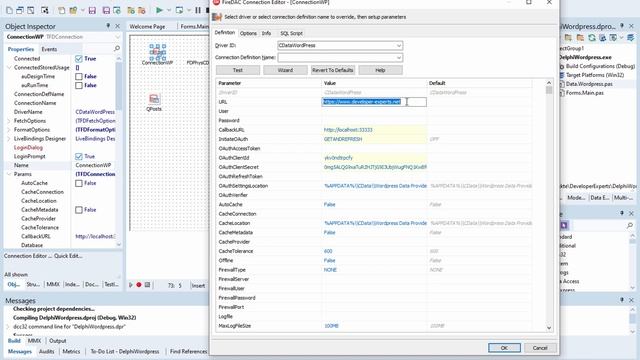The image size is (640, 360).
Task: Expand the FormatOptions property
Action: coord(9,130)
